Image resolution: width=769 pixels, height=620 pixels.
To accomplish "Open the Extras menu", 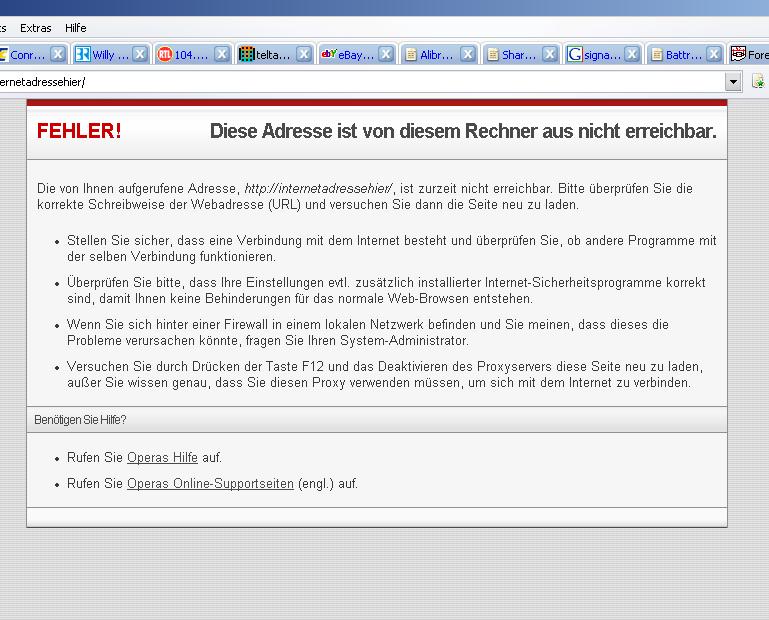I will click(35, 28).
